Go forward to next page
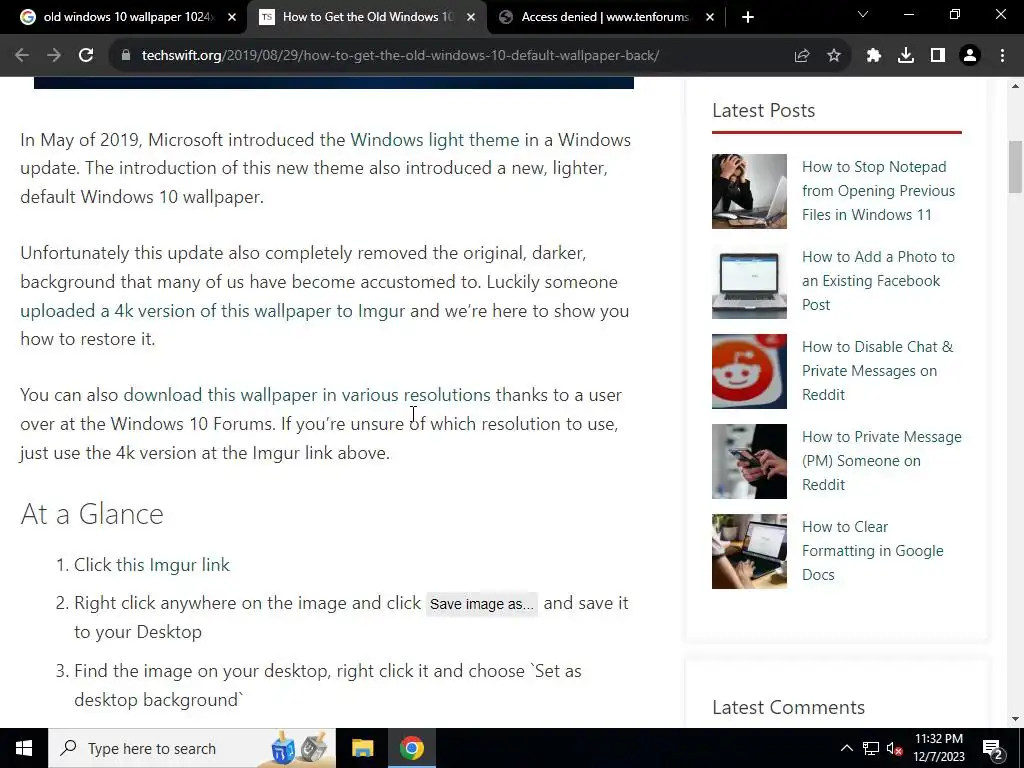Screen dimensions: 1024x768 54,56
